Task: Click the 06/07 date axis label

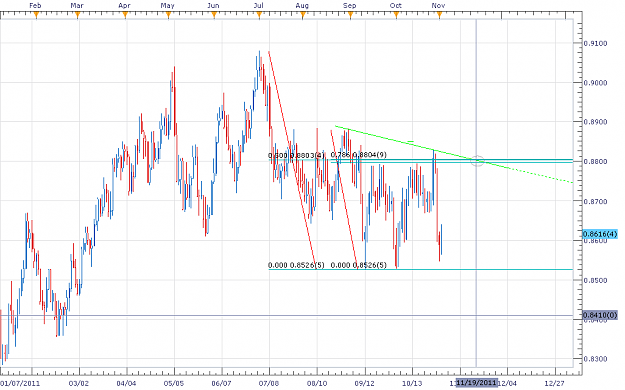Action: click(221, 383)
